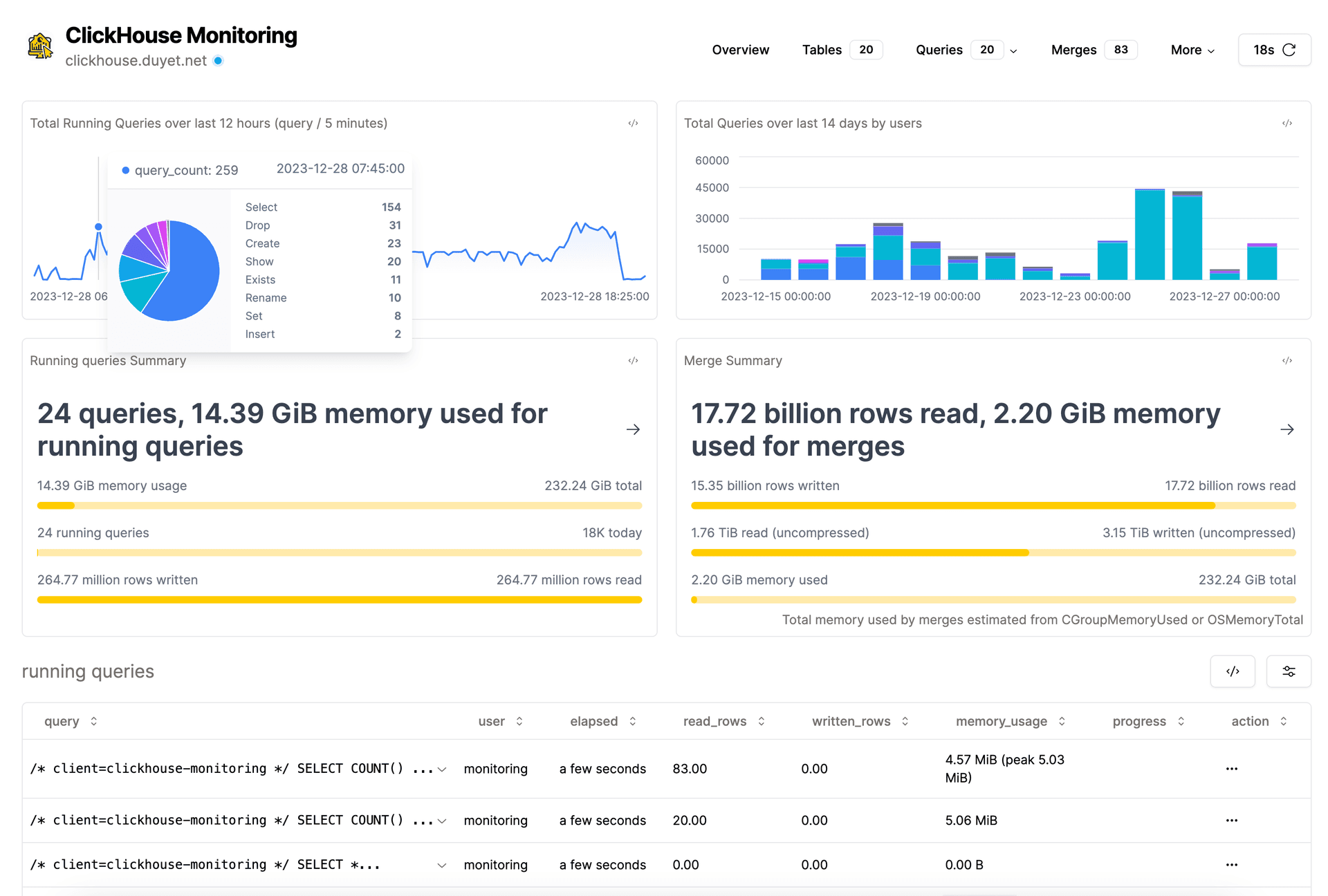1328x896 pixels.
Task: Open the arrow on Running queries Summary card
Action: [x=633, y=429]
